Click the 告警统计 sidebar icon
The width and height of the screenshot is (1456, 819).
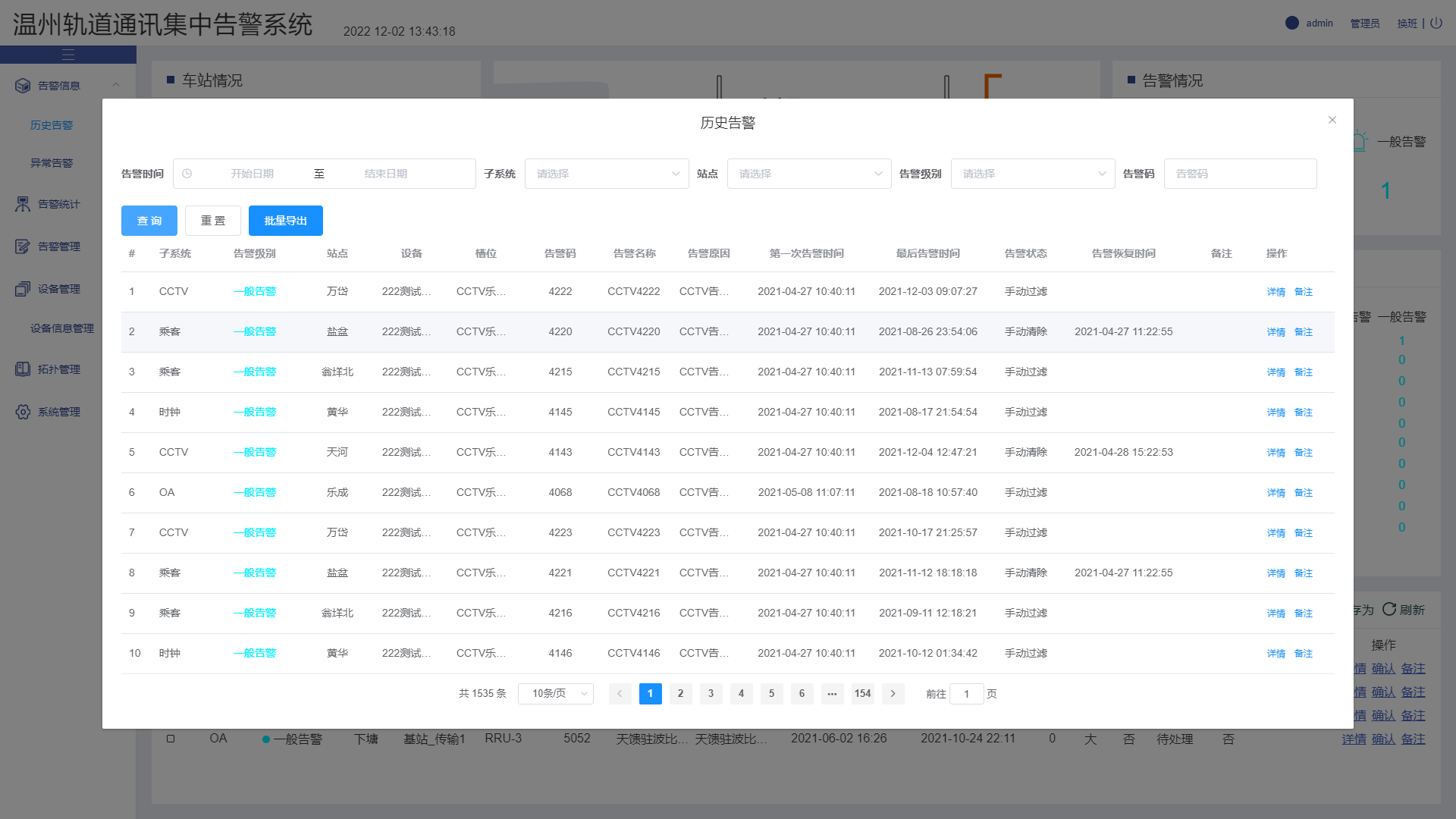[x=23, y=204]
